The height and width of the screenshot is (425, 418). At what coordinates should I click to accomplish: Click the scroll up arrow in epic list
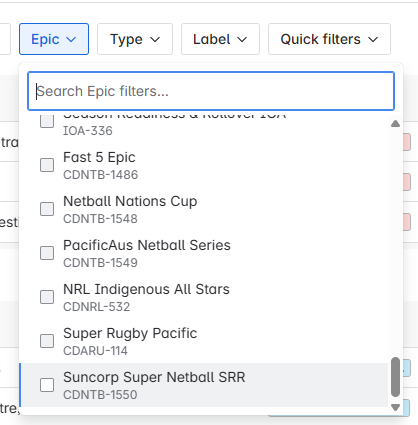click(395, 124)
